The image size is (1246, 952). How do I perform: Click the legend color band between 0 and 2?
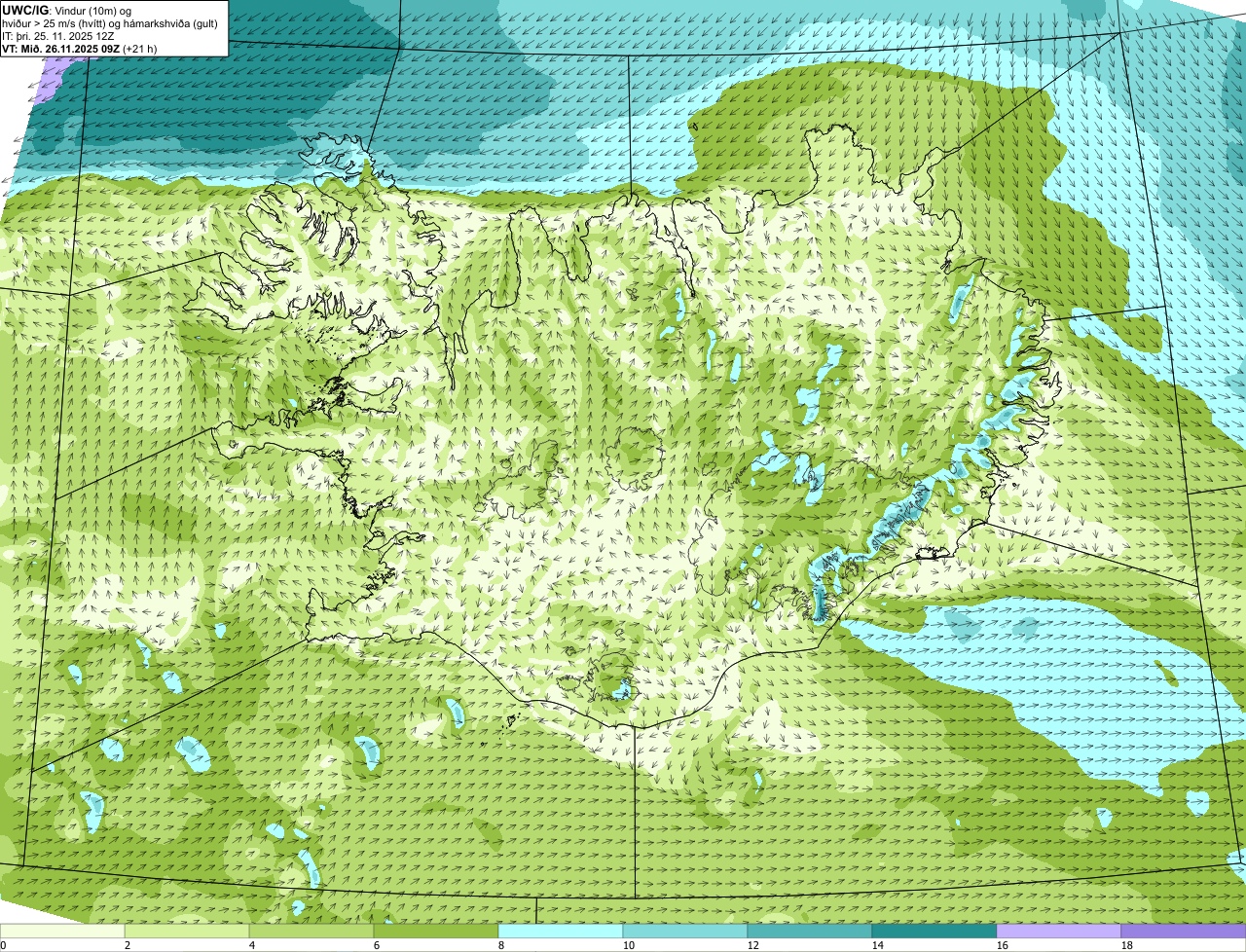coord(62,932)
